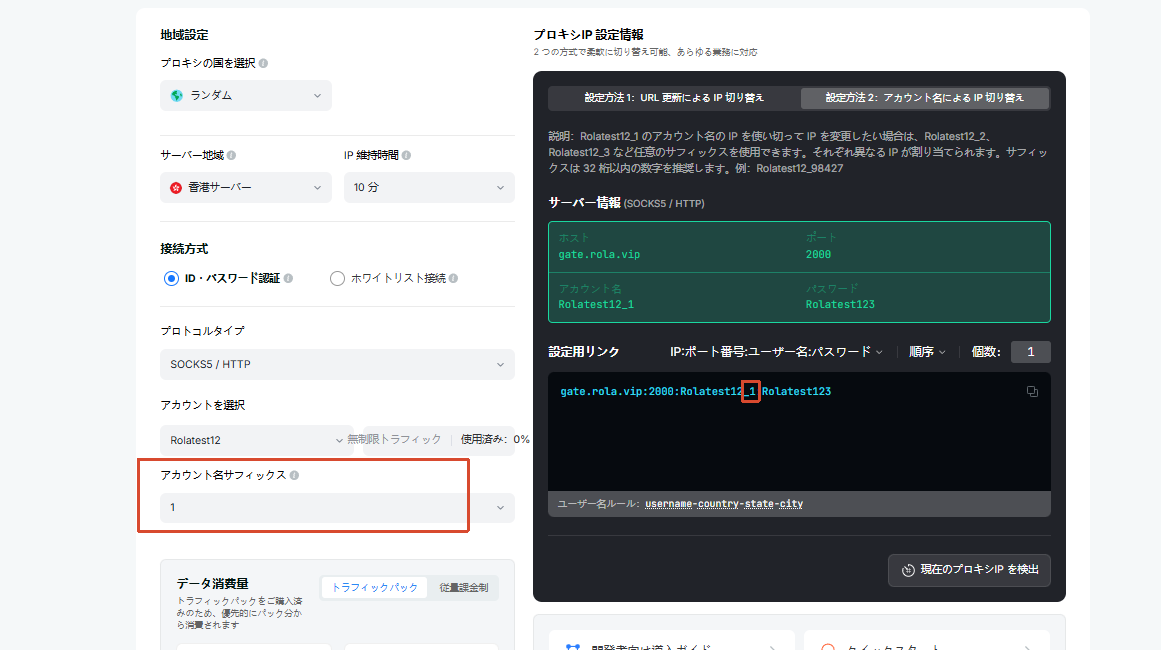This screenshot has height=650, width=1161.
Task: Open the Rolatest12 account dropdown
Action: (x=257, y=440)
